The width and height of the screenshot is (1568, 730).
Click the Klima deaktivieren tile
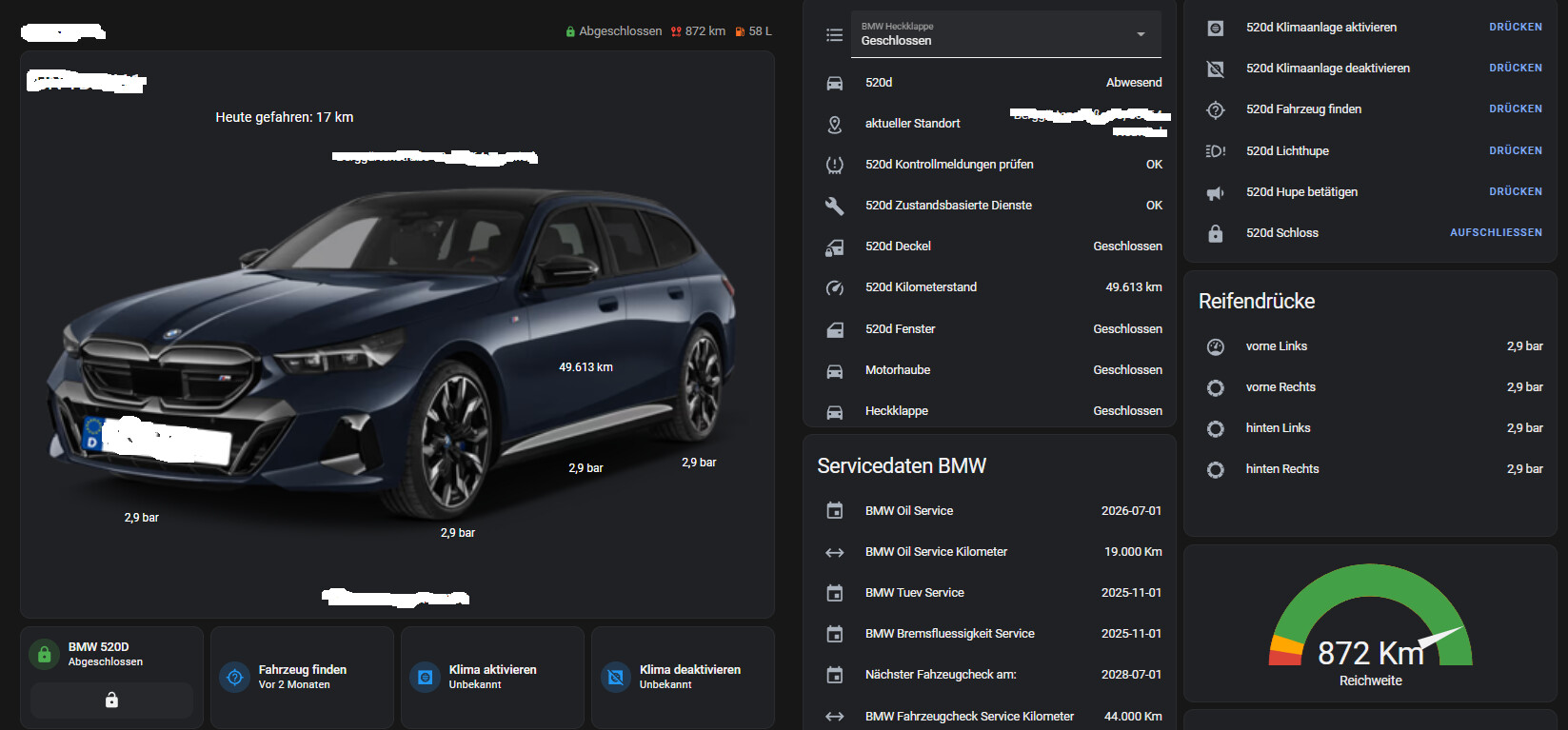683,677
